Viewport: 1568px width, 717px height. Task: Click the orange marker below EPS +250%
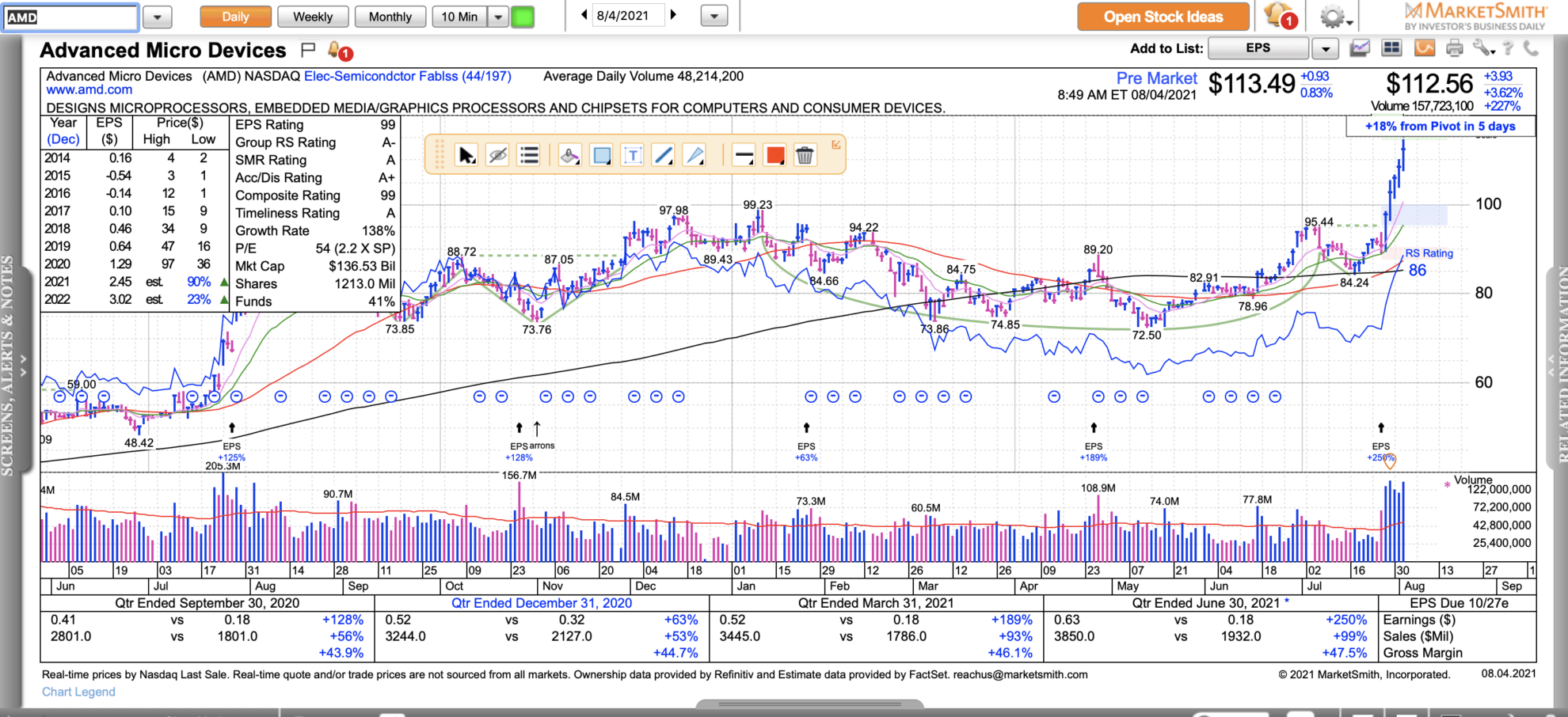(x=1390, y=461)
